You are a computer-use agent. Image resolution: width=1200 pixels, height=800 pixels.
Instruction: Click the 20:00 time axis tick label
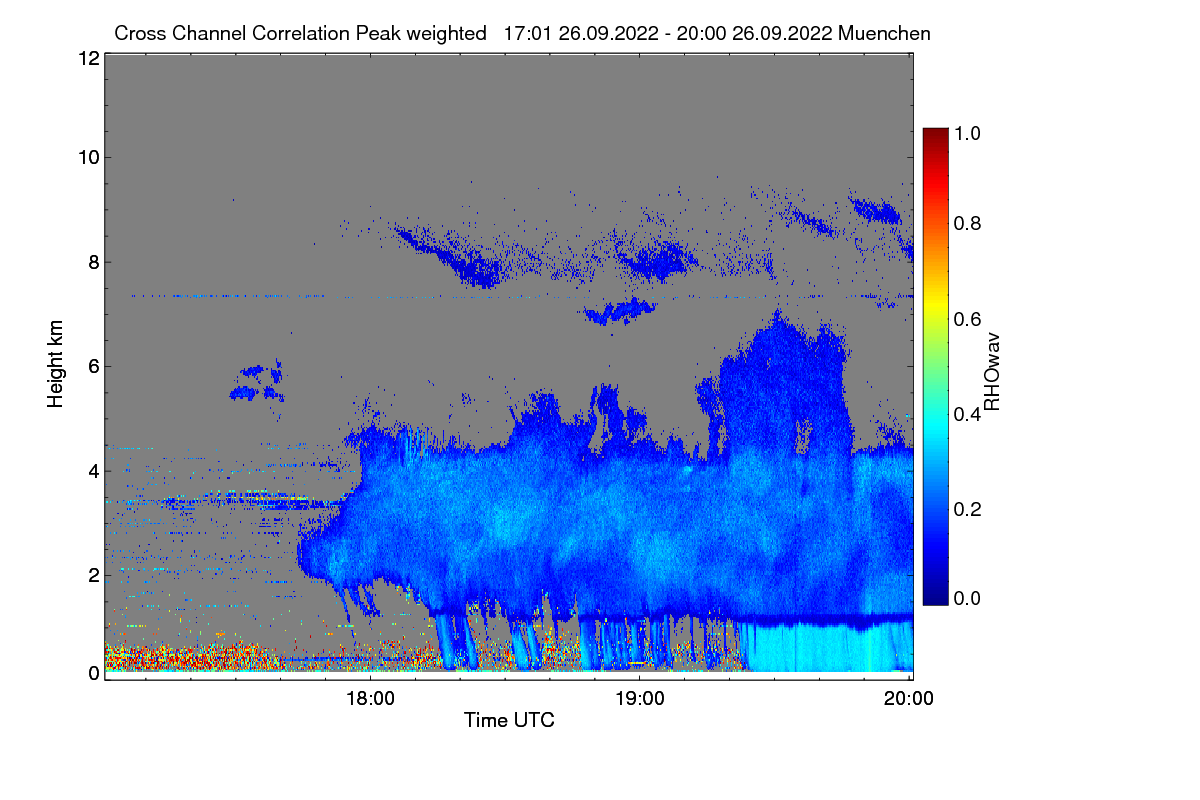pos(909,699)
